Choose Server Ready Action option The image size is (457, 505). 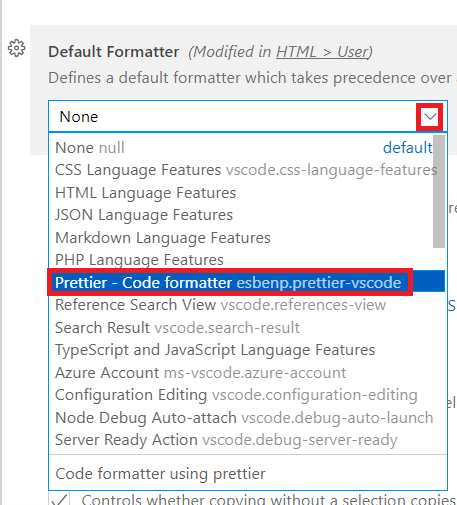(x=247, y=440)
